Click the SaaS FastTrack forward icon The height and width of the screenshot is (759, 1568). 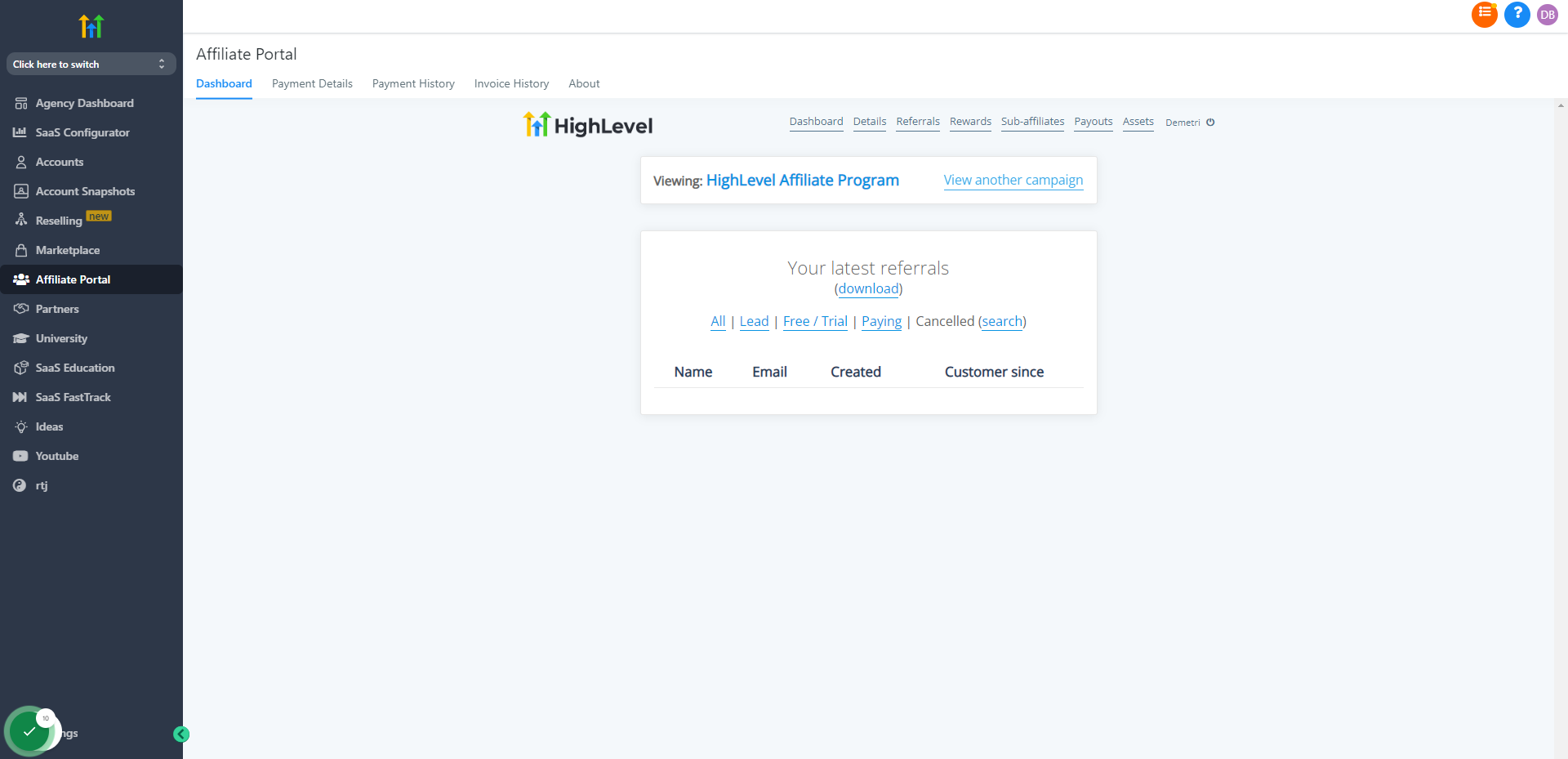coord(20,397)
